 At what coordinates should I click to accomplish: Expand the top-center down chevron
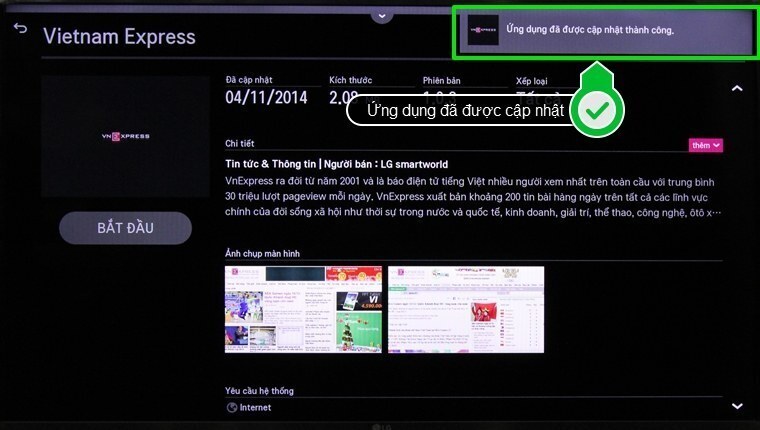click(x=380, y=15)
